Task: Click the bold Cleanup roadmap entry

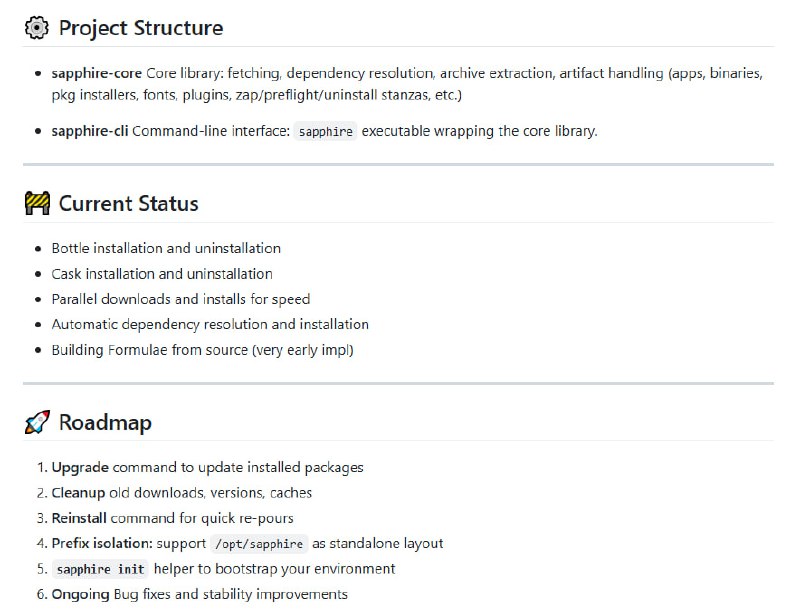Action: tap(80, 493)
